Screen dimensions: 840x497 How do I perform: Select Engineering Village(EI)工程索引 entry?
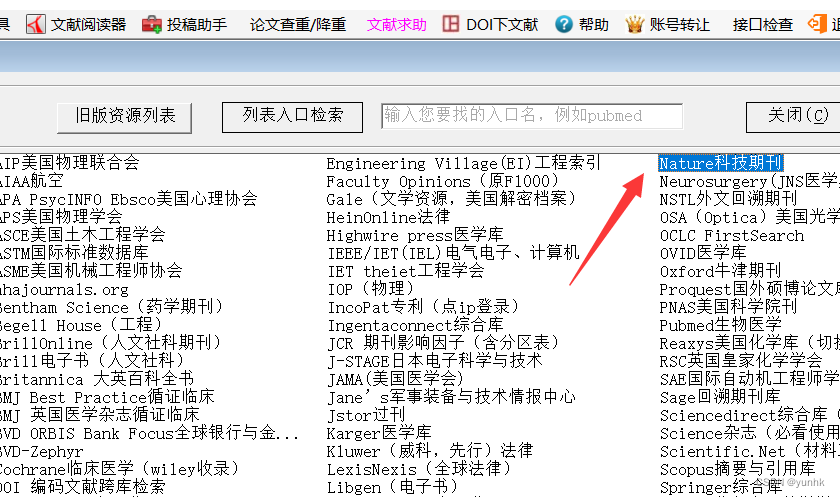(463, 163)
